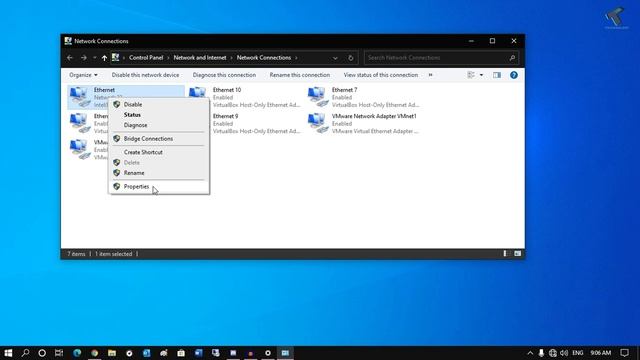Open Cortana from the taskbar
The height and width of the screenshot is (360, 640).
click(42, 353)
